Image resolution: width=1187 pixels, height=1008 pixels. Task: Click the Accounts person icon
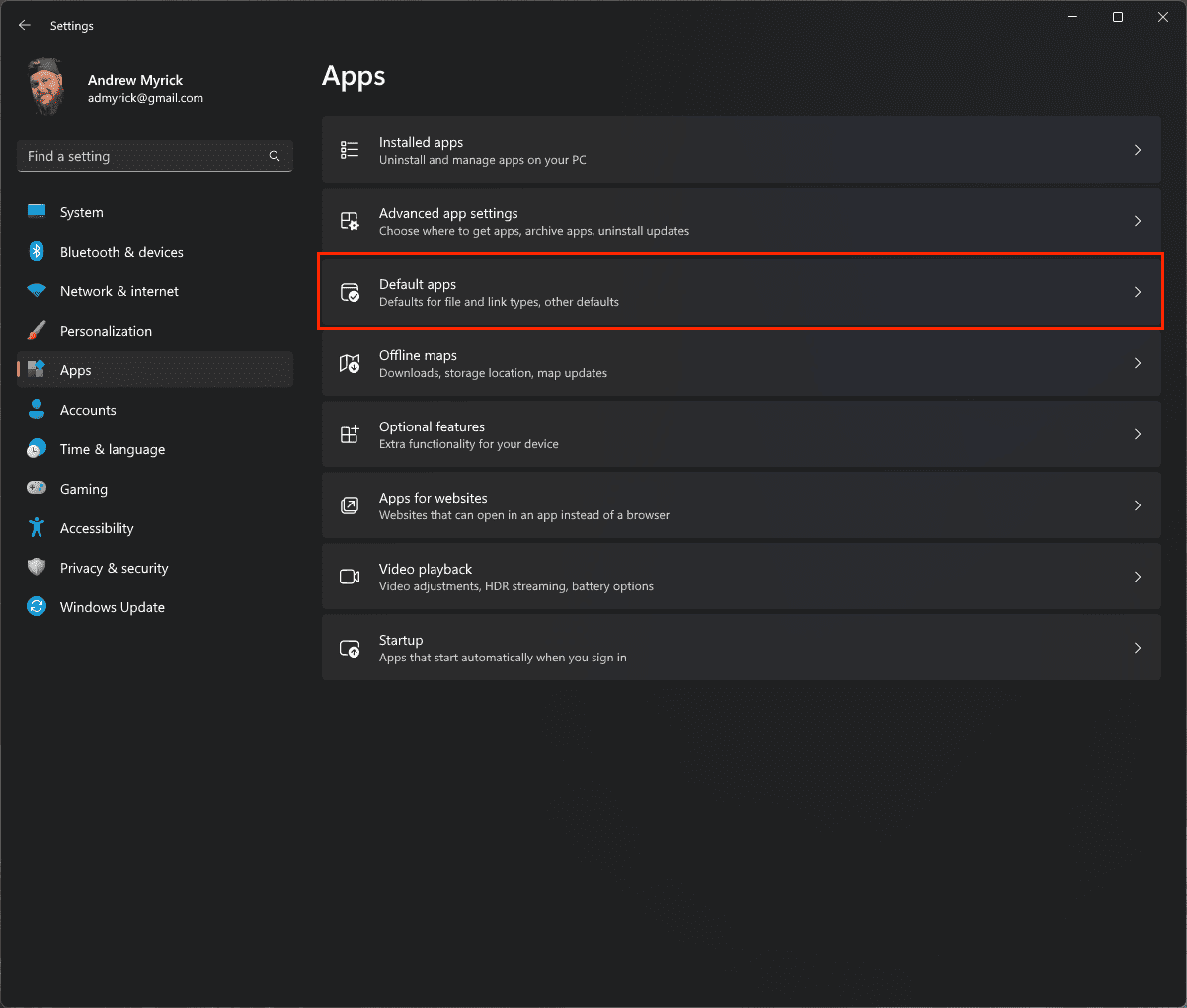[37, 409]
